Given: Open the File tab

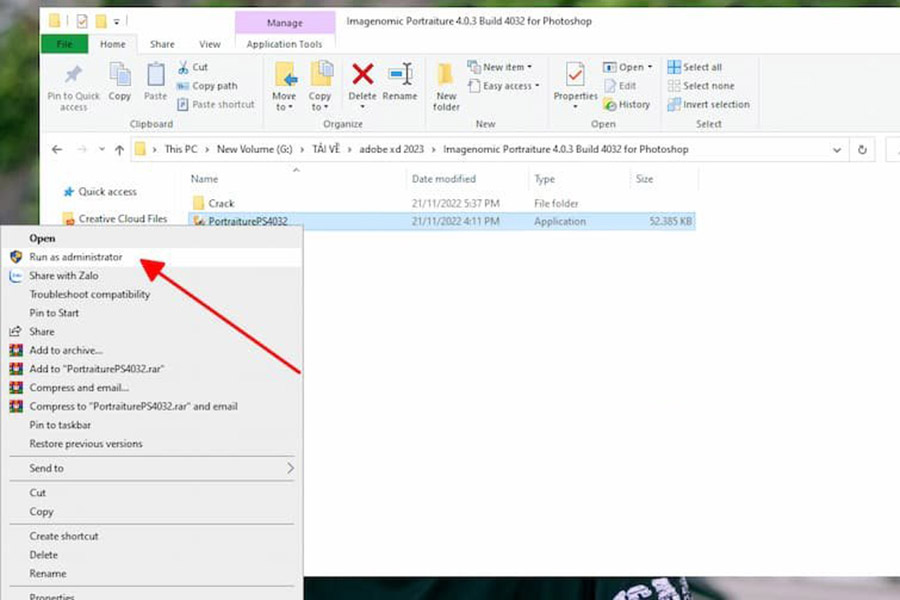Looking at the screenshot, I should (x=64, y=44).
